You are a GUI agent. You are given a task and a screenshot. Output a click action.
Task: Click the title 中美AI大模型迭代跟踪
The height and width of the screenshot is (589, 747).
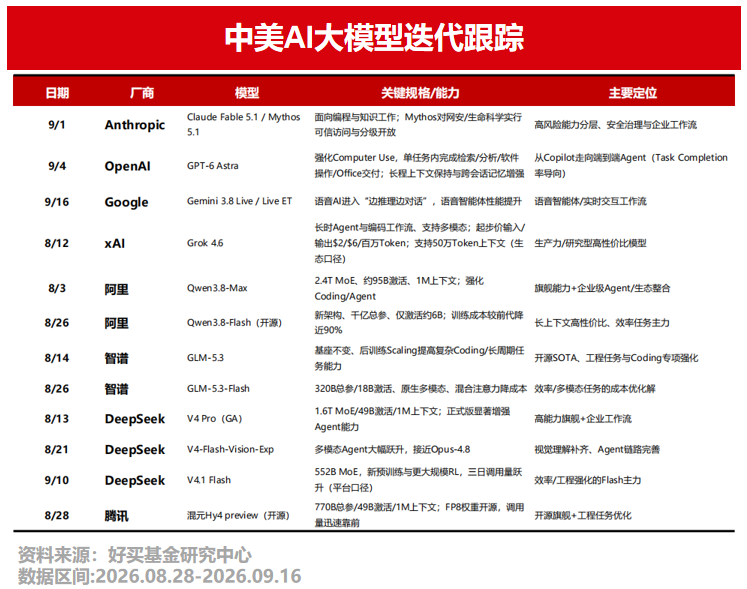pyautogui.click(x=374, y=38)
